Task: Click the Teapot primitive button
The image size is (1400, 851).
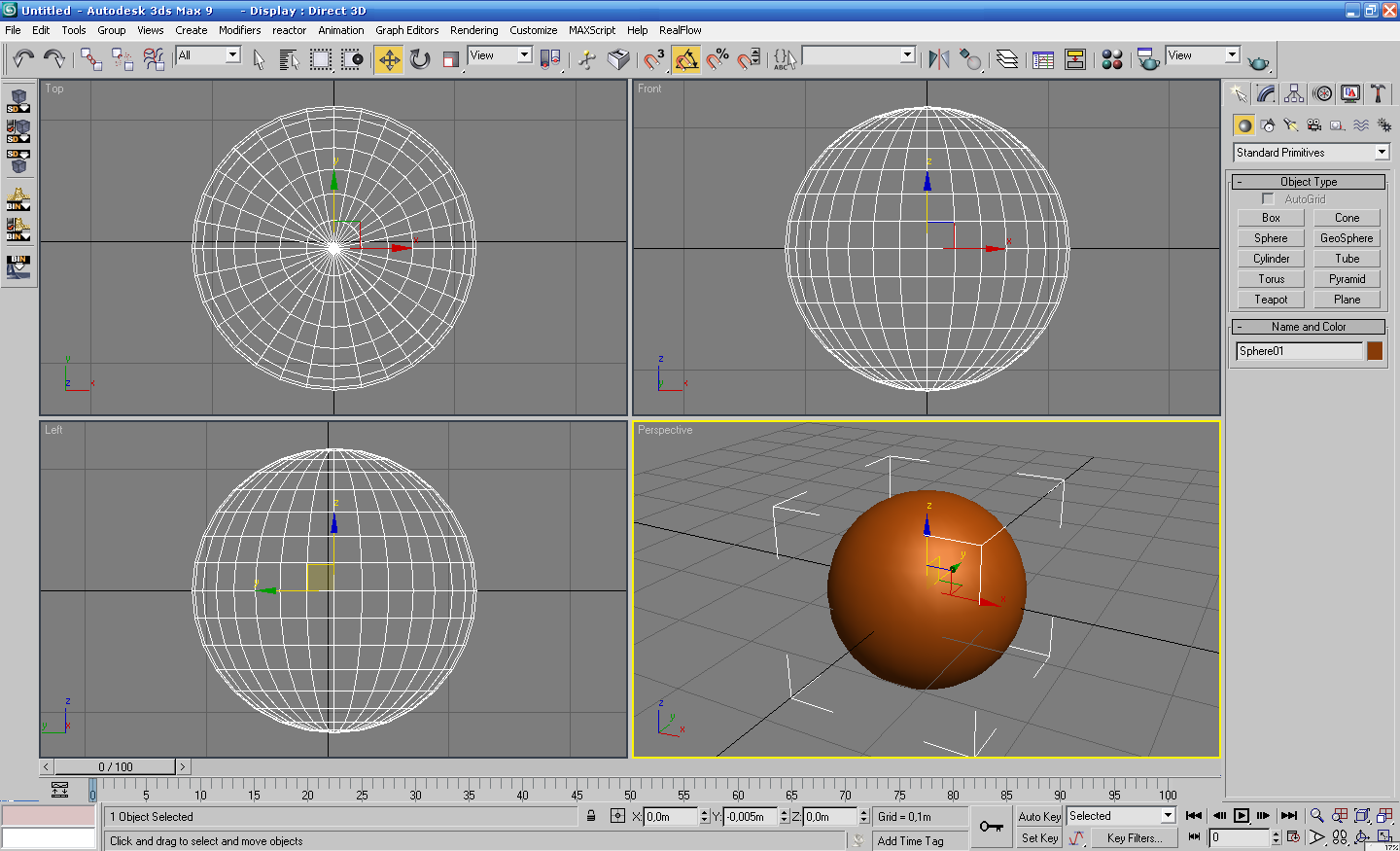Action: click(1271, 300)
